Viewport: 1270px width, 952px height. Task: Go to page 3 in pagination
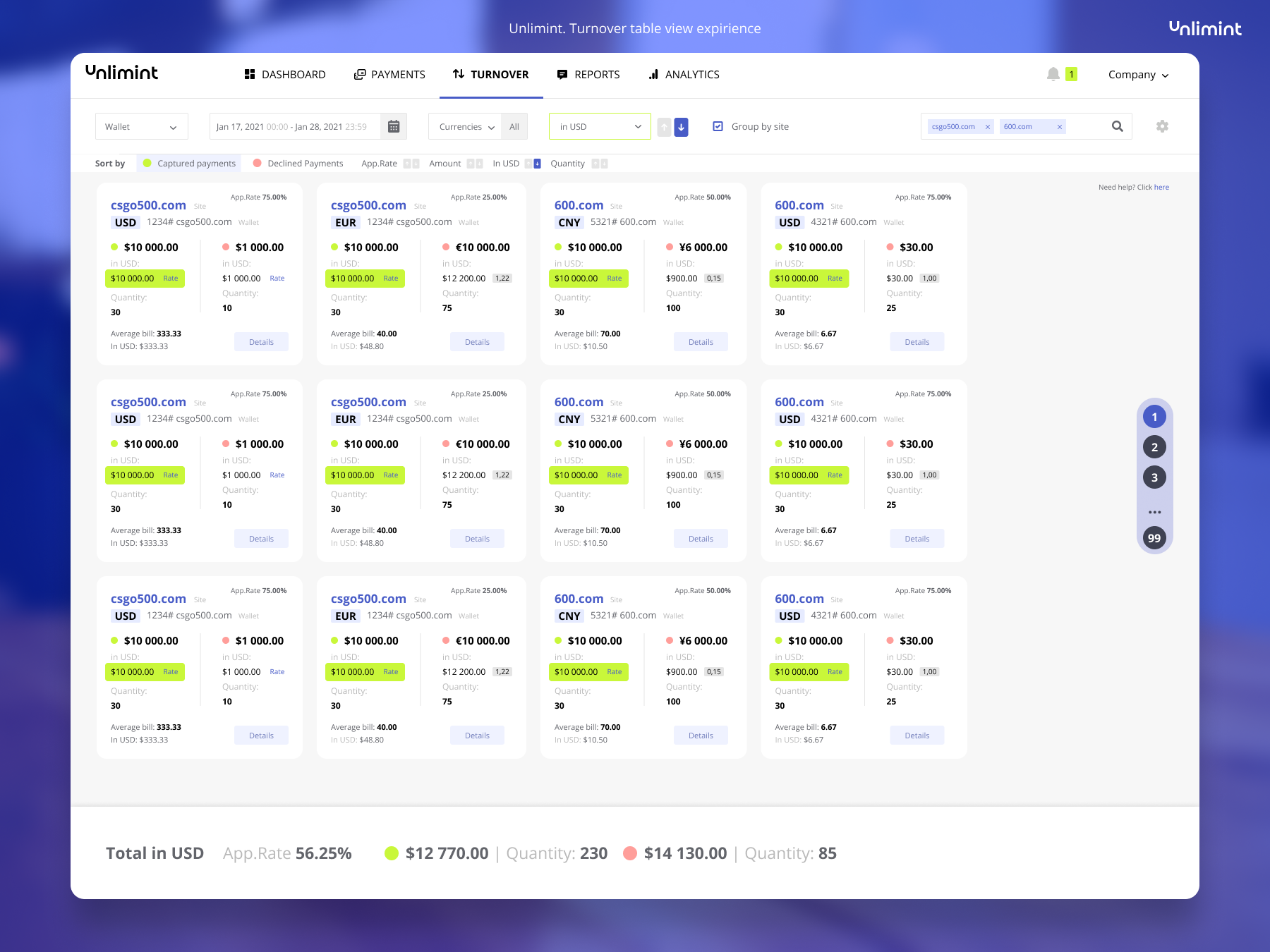[x=1154, y=477]
